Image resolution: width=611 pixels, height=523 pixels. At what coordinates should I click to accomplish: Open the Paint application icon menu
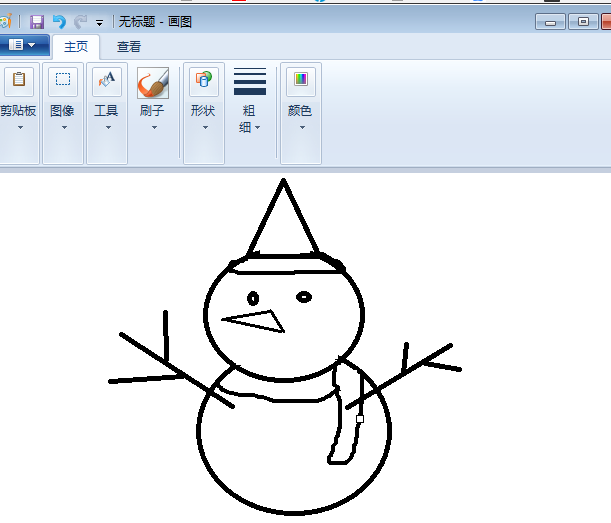[5, 21]
